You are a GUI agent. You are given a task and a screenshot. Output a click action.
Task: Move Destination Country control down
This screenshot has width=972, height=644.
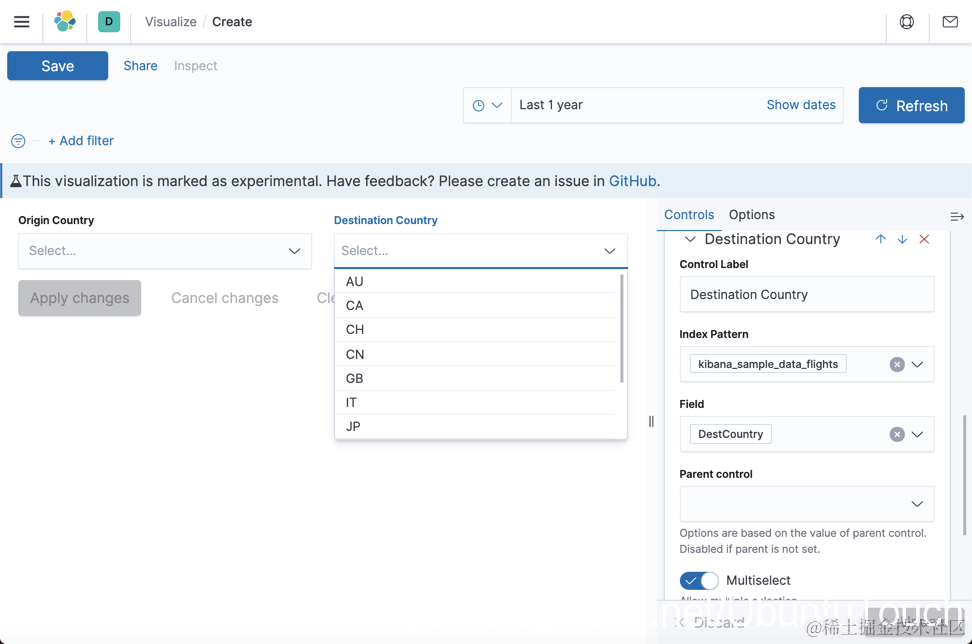coord(902,239)
